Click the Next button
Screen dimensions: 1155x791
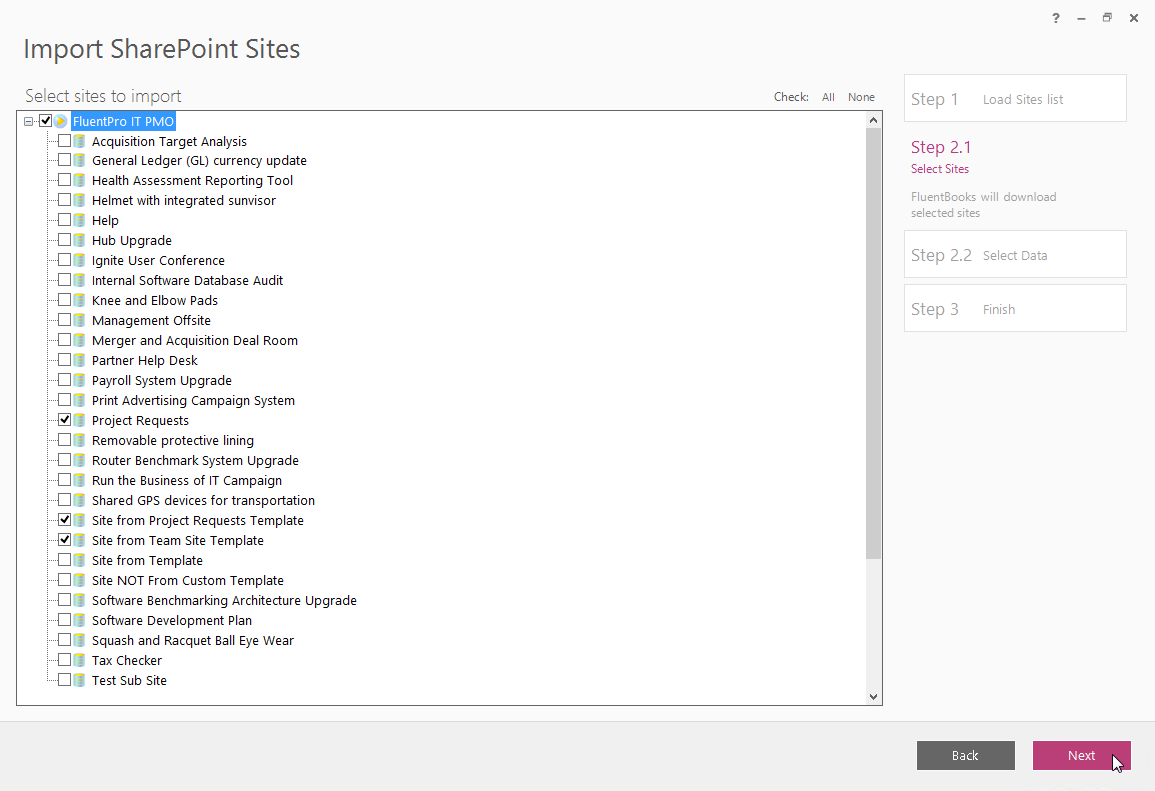coord(1081,756)
